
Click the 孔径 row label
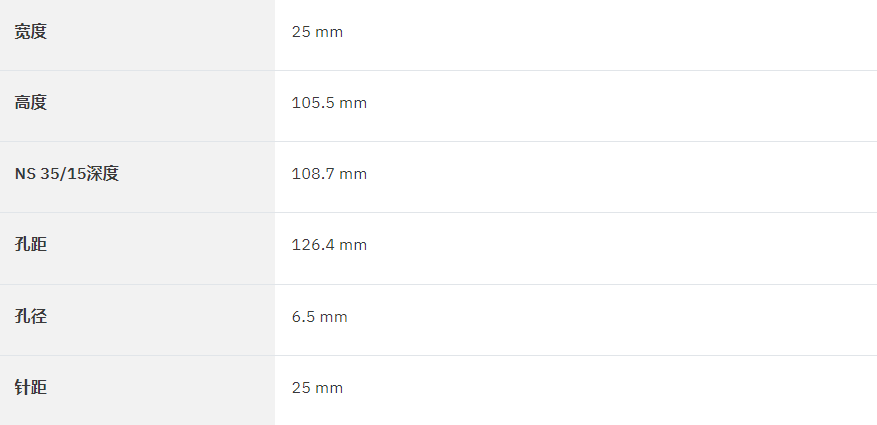(x=30, y=317)
